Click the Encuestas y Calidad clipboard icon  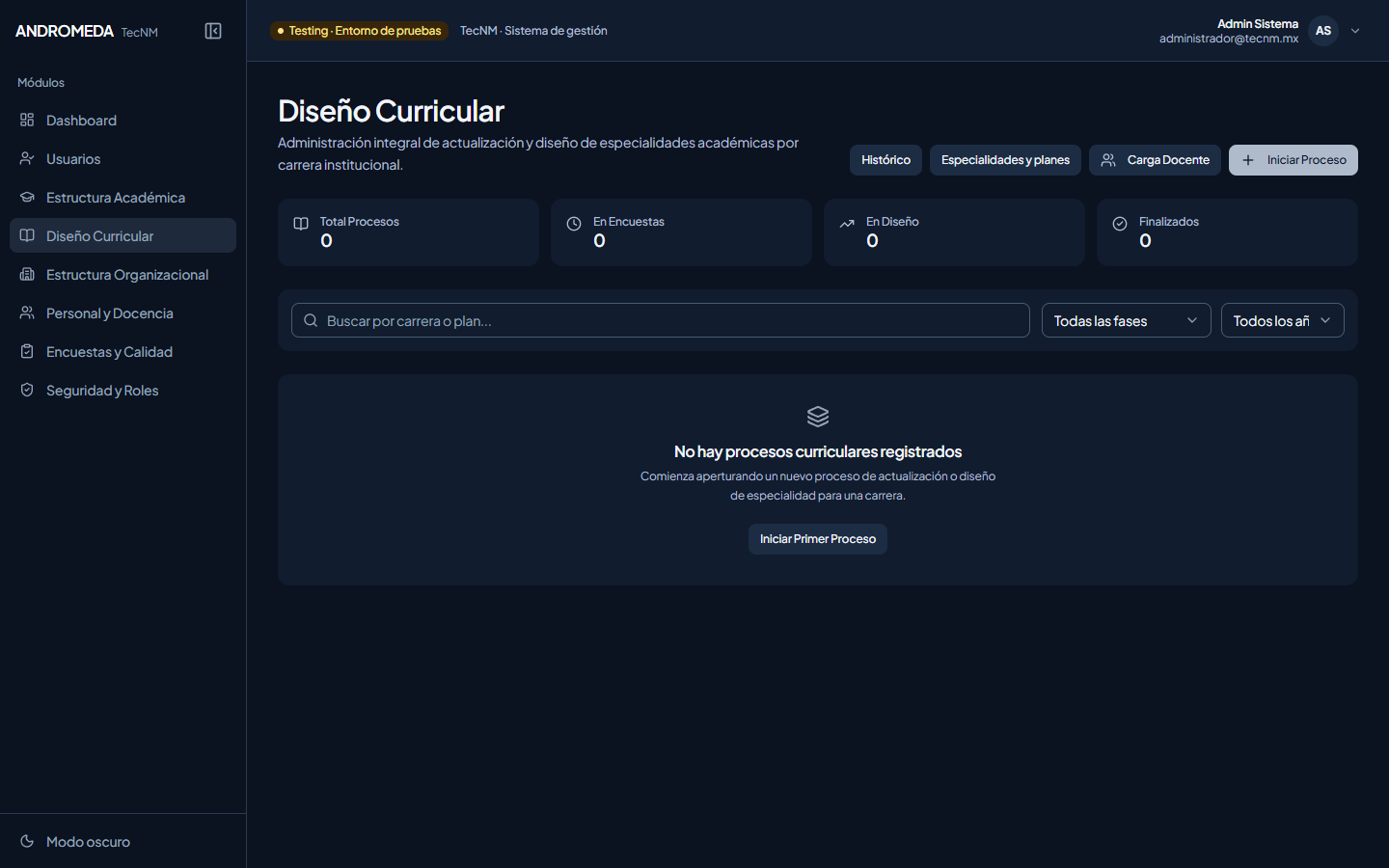pos(27,351)
